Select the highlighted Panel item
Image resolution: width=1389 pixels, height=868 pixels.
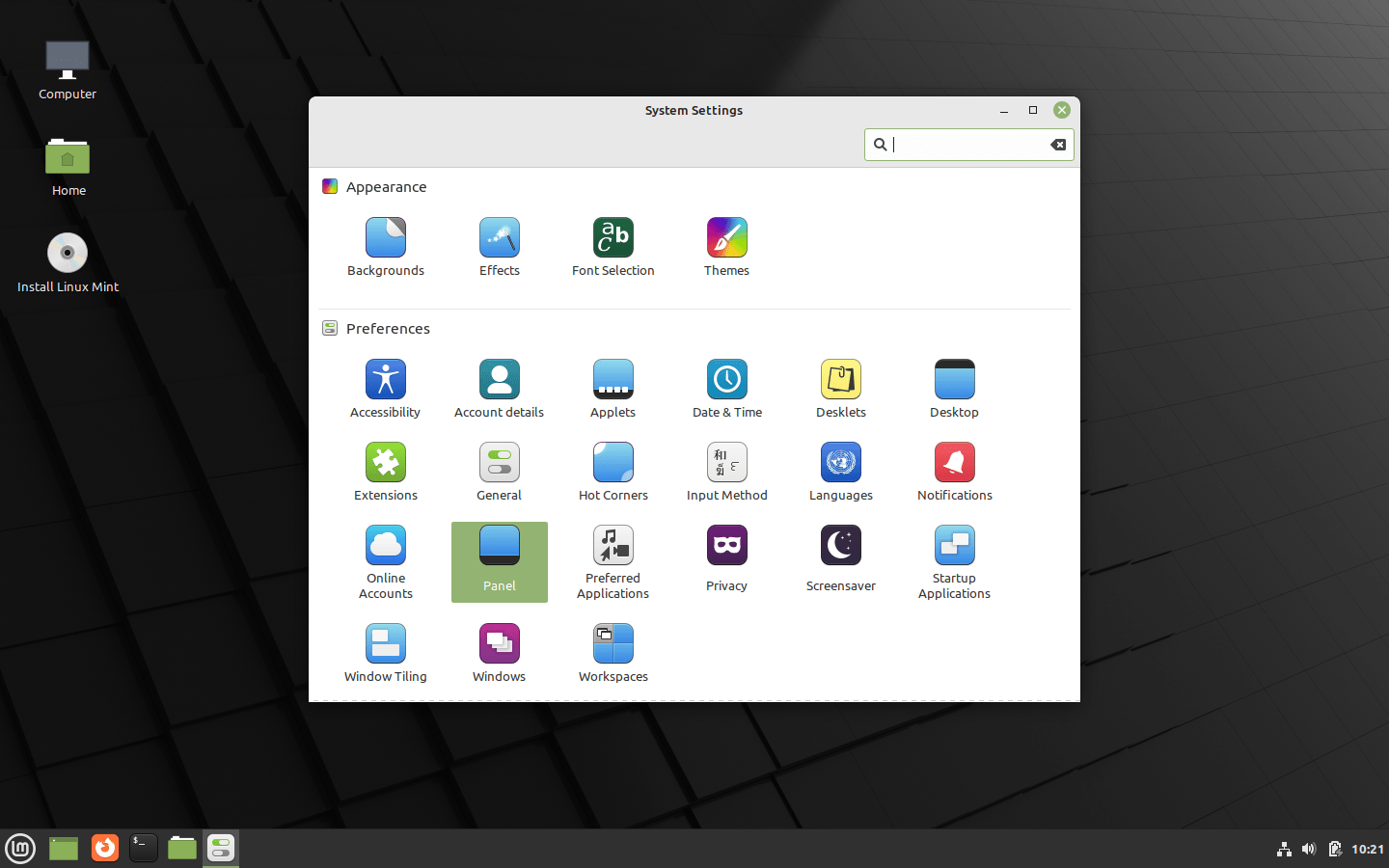500,561
